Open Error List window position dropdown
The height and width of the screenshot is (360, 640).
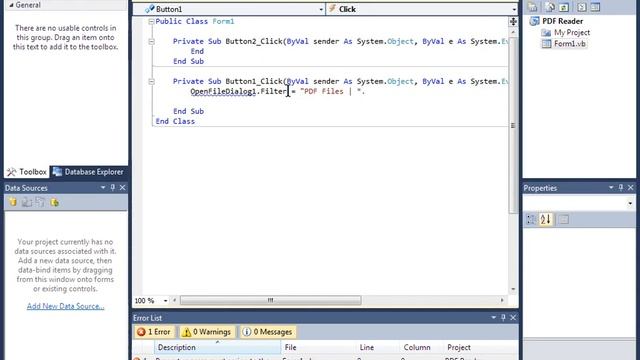[493, 318]
